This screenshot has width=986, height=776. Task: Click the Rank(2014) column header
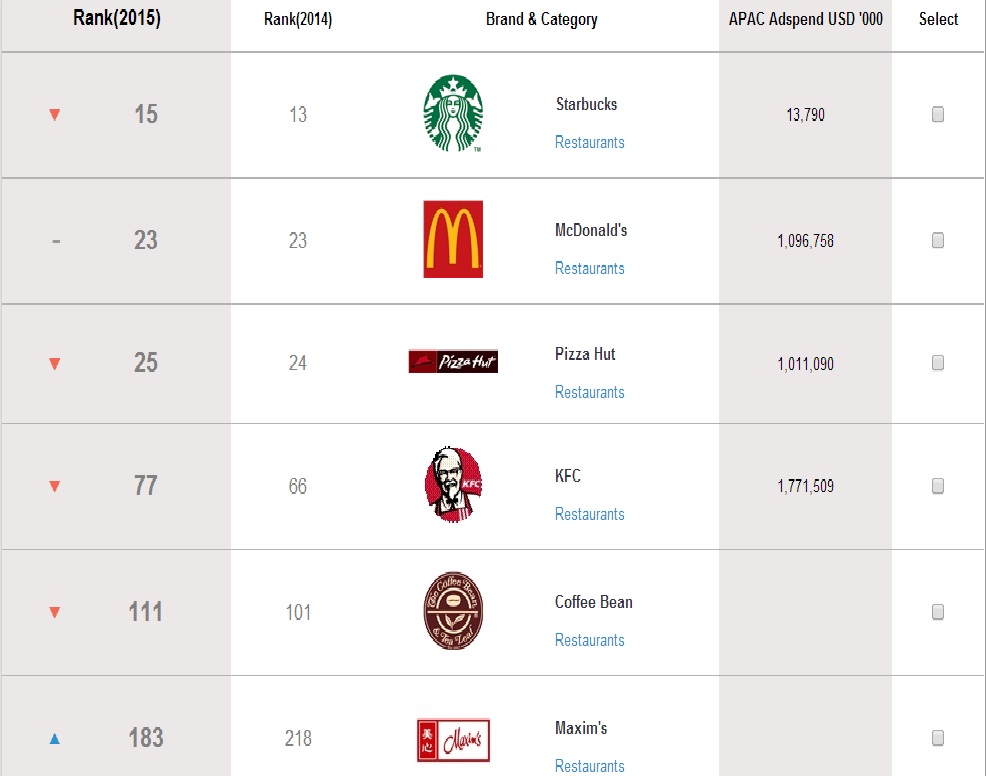click(x=298, y=20)
